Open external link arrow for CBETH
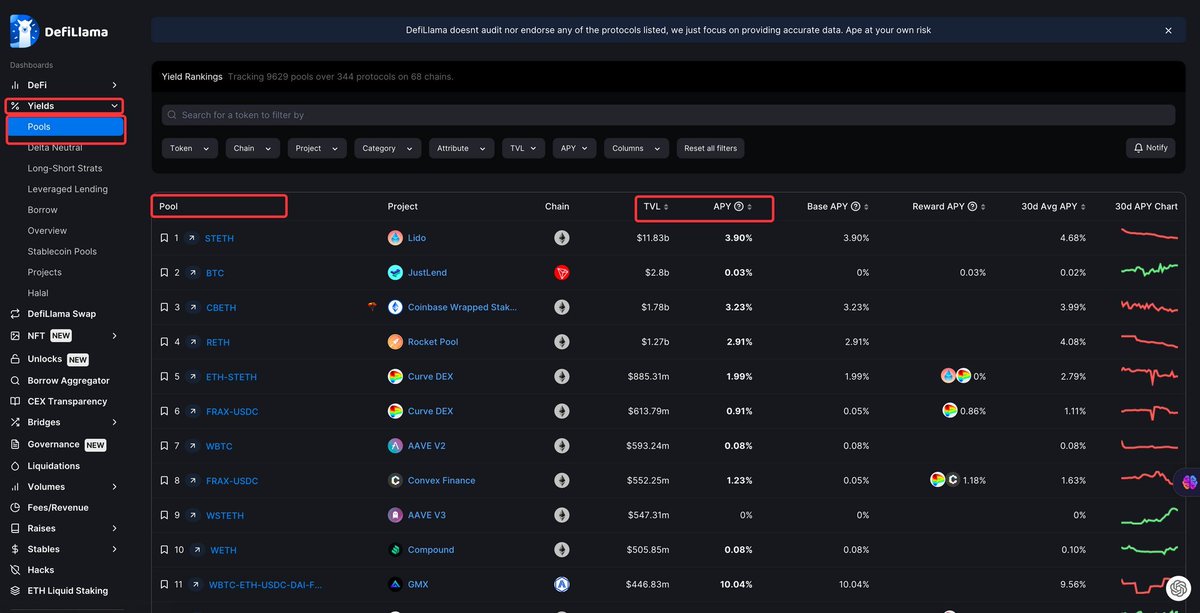The width and height of the screenshot is (1200, 613). (x=192, y=307)
